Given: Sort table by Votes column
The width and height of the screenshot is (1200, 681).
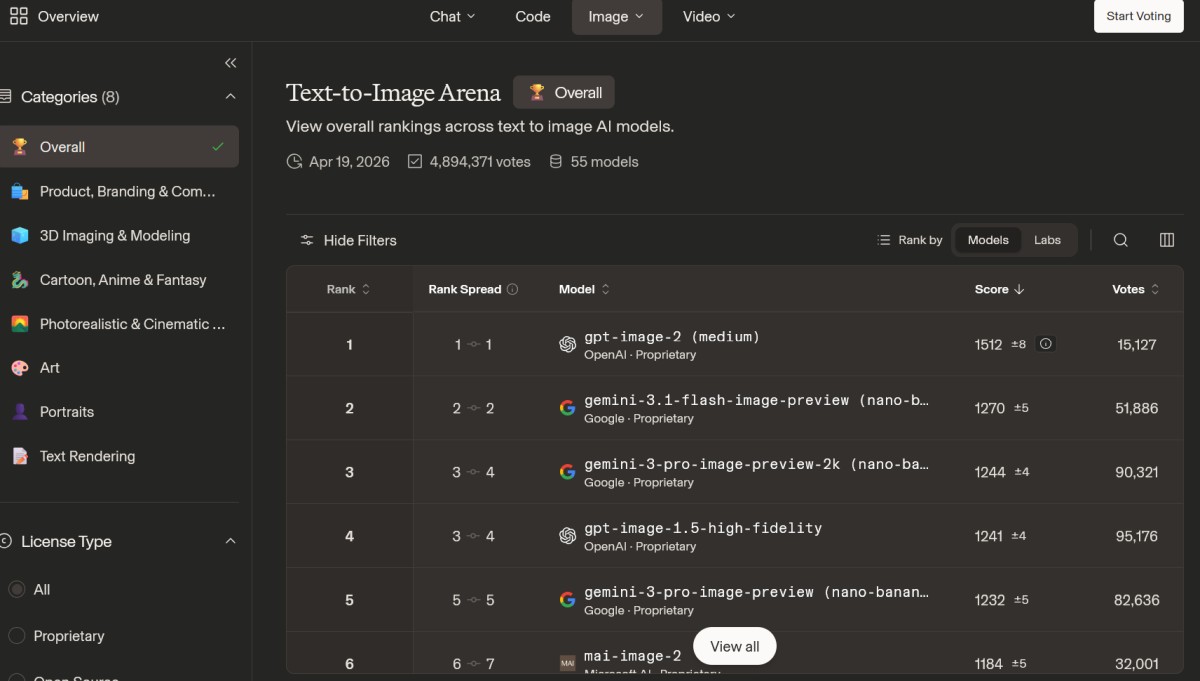Looking at the screenshot, I should 1135,289.
